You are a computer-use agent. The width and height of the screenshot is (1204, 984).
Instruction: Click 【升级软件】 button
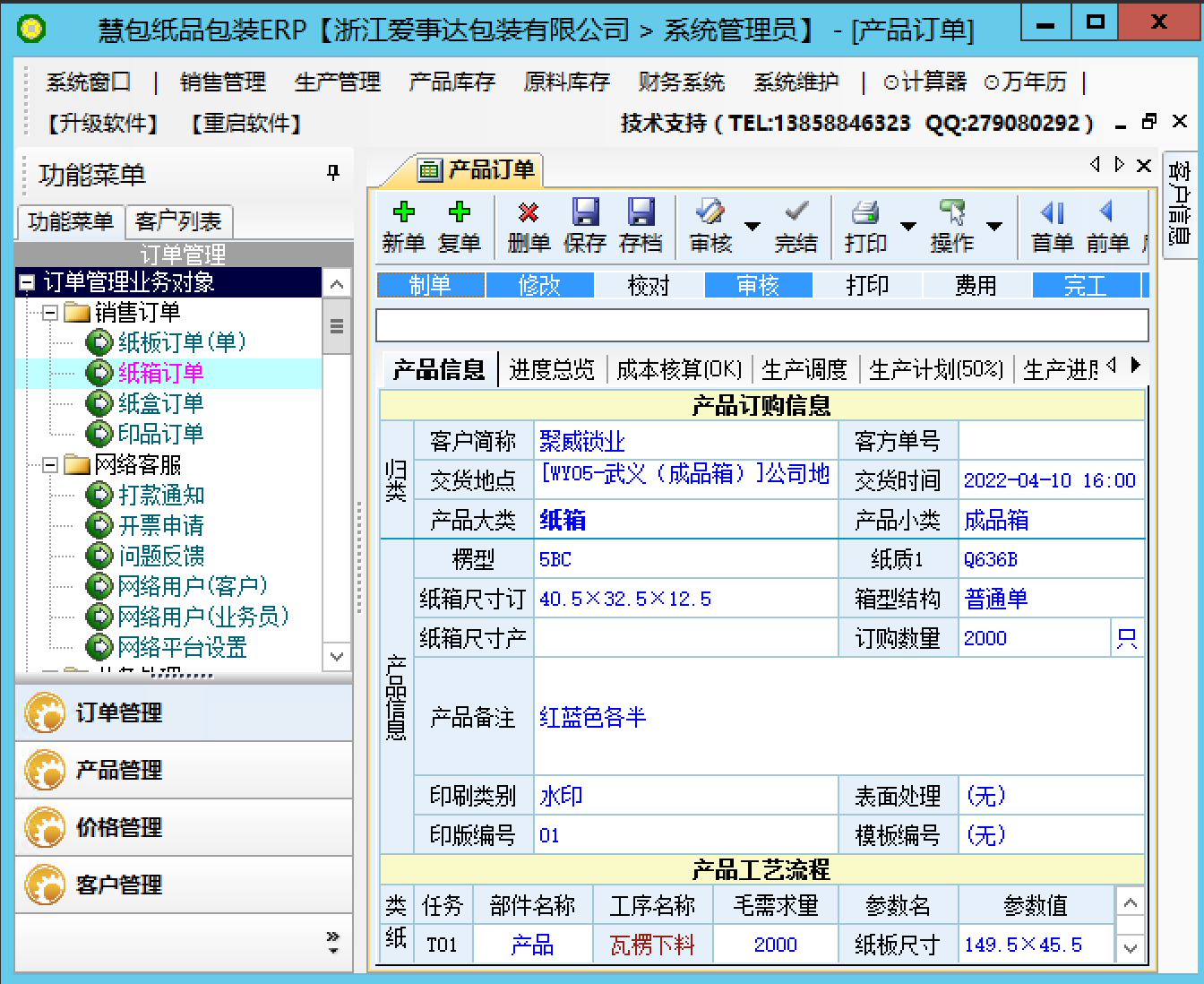click(103, 124)
